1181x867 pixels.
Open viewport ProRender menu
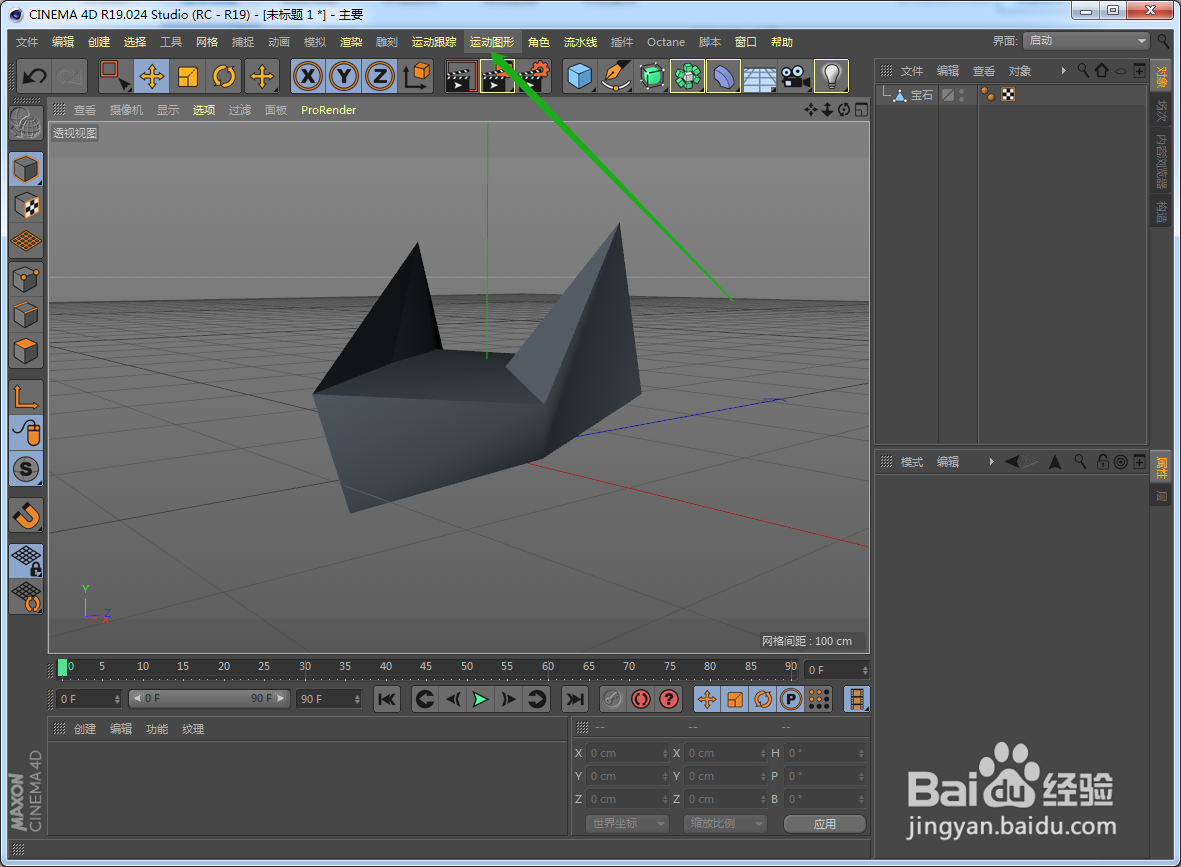(x=328, y=110)
